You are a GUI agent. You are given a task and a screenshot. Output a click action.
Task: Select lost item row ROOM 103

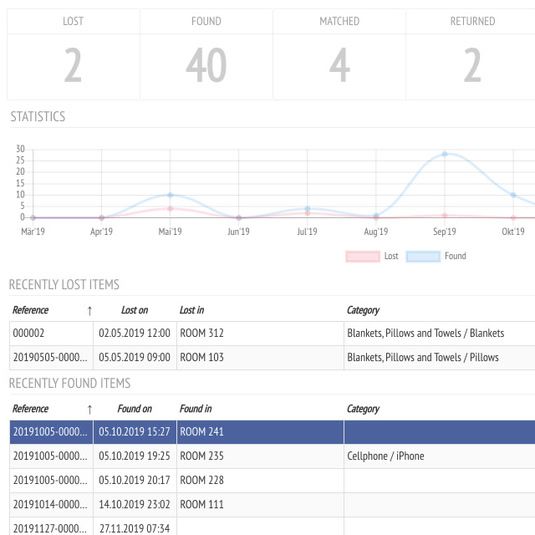click(x=272, y=358)
